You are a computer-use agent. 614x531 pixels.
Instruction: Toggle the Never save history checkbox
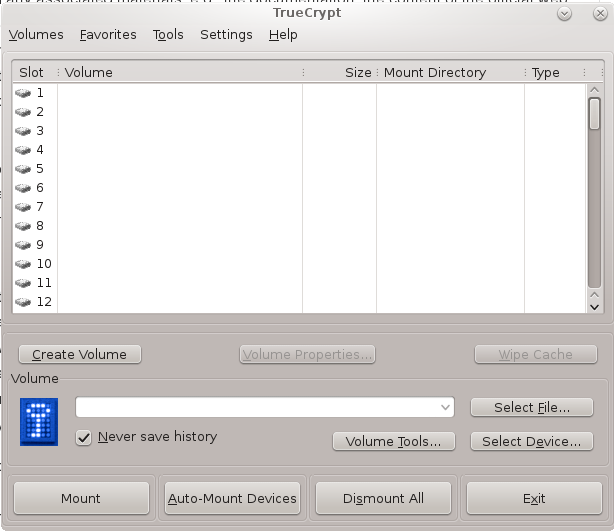[84, 437]
